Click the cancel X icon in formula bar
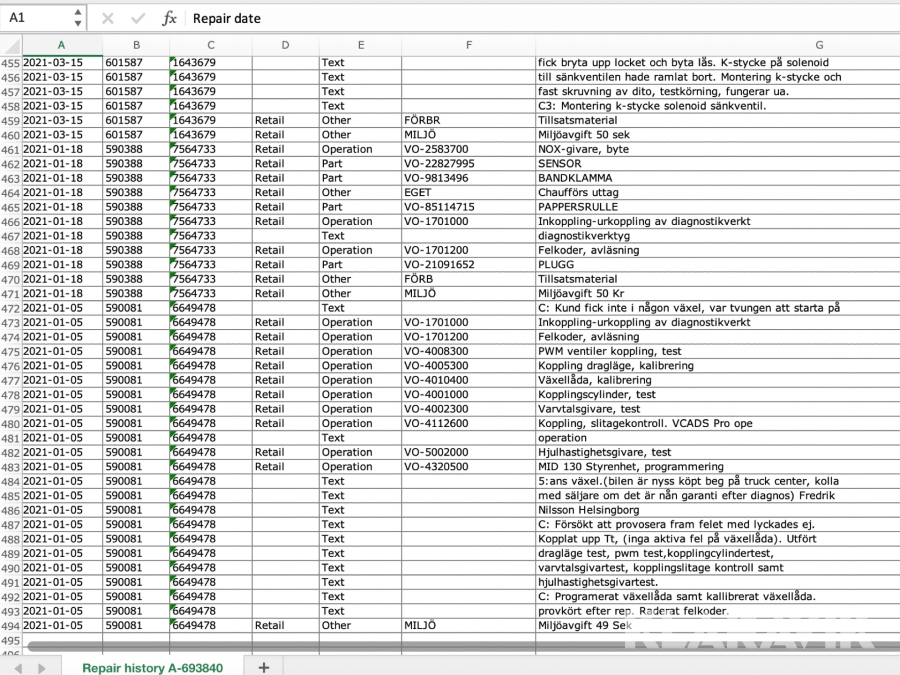Screen dimensions: 900x675 coord(108,18)
